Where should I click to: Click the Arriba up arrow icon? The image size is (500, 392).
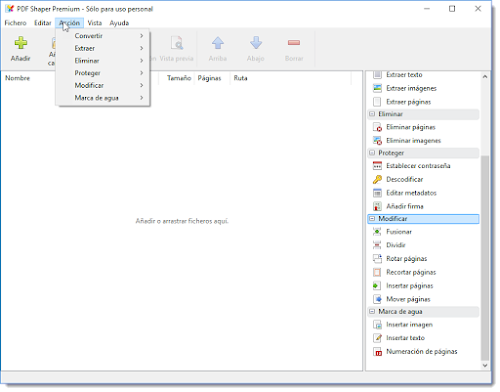[x=218, y=43]
